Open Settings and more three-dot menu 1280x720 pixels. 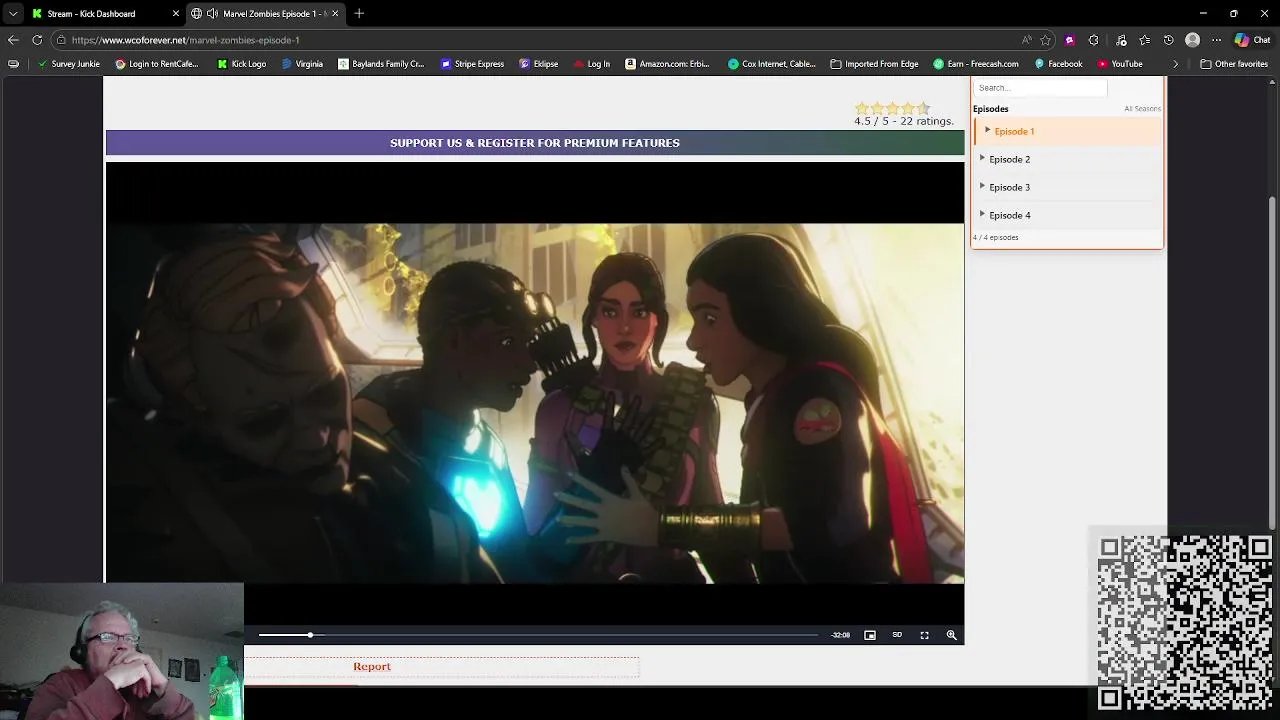point(1216,40)
